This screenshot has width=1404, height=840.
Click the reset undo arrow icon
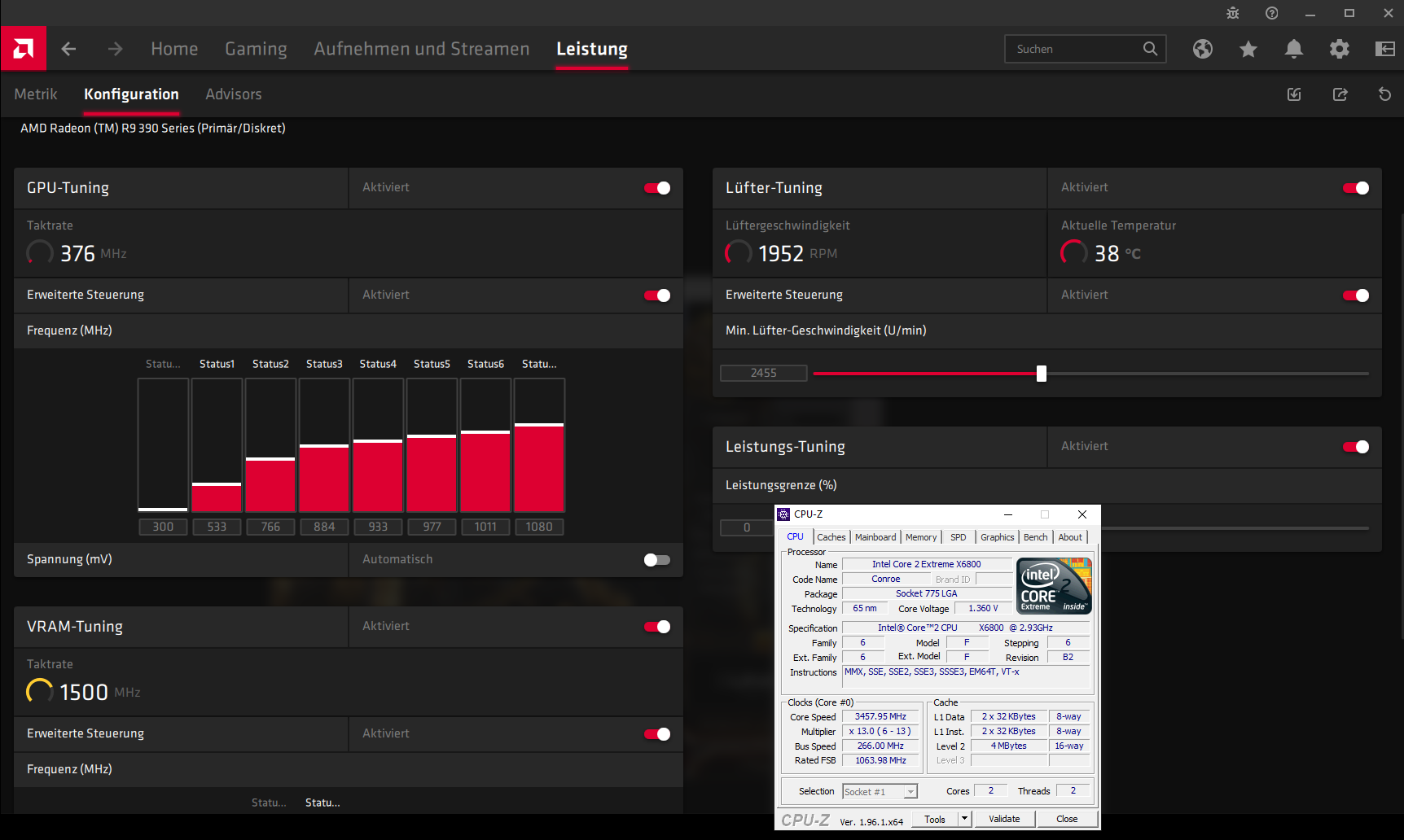point(1384,94)
